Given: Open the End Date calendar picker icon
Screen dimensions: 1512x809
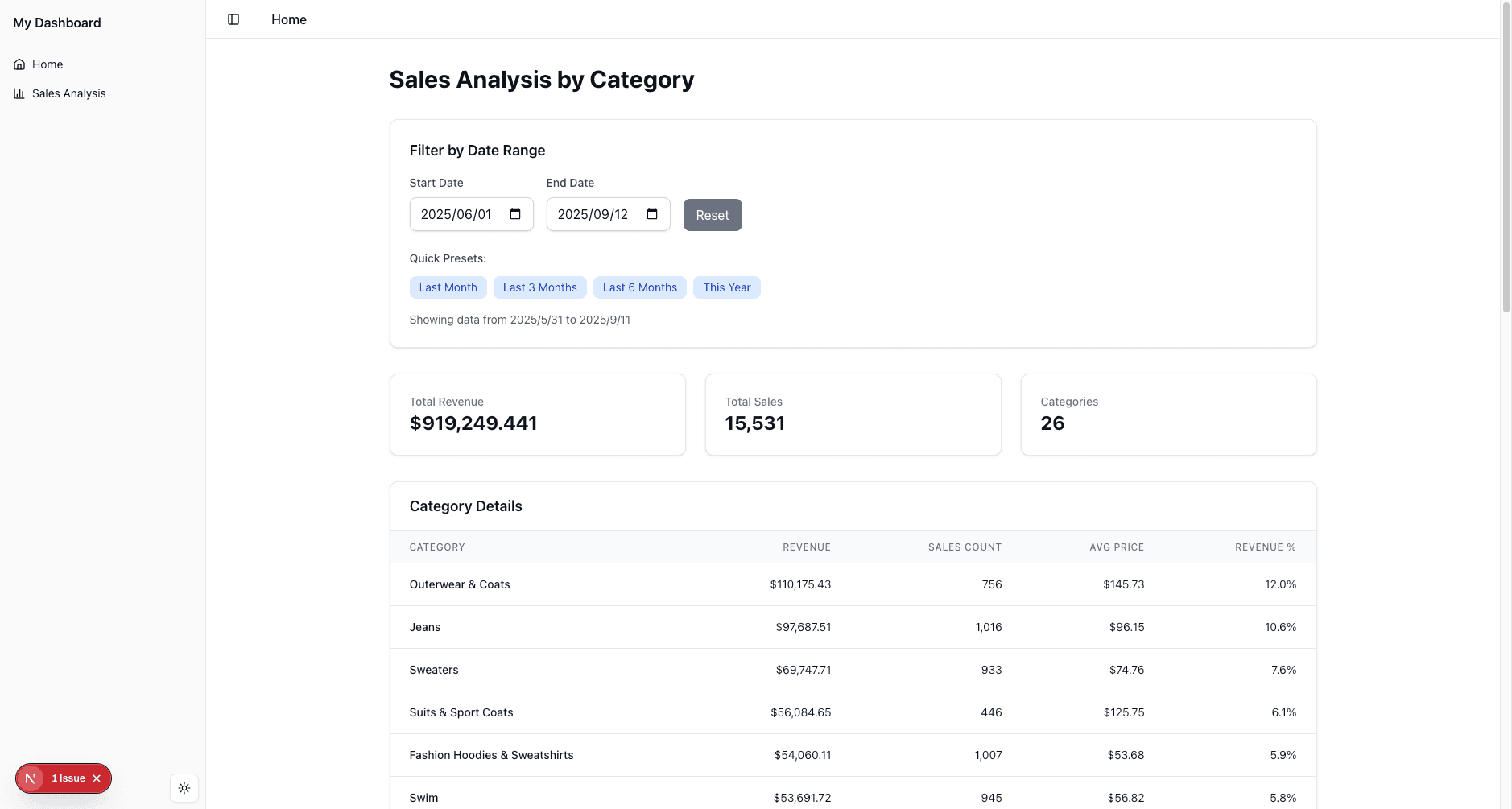Looking at the screenshot, I should (652, 214).
